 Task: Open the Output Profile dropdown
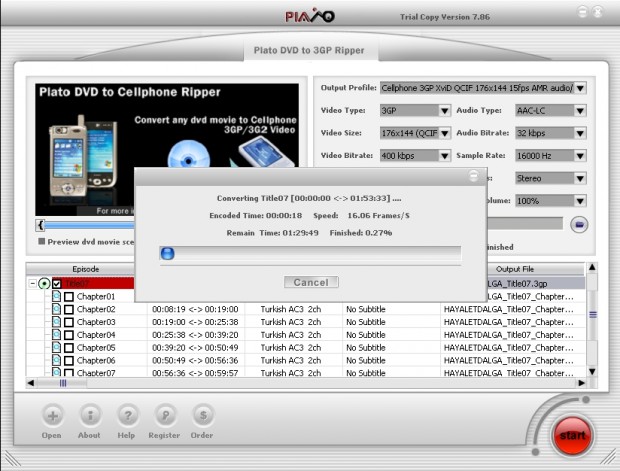pos(580,88)
